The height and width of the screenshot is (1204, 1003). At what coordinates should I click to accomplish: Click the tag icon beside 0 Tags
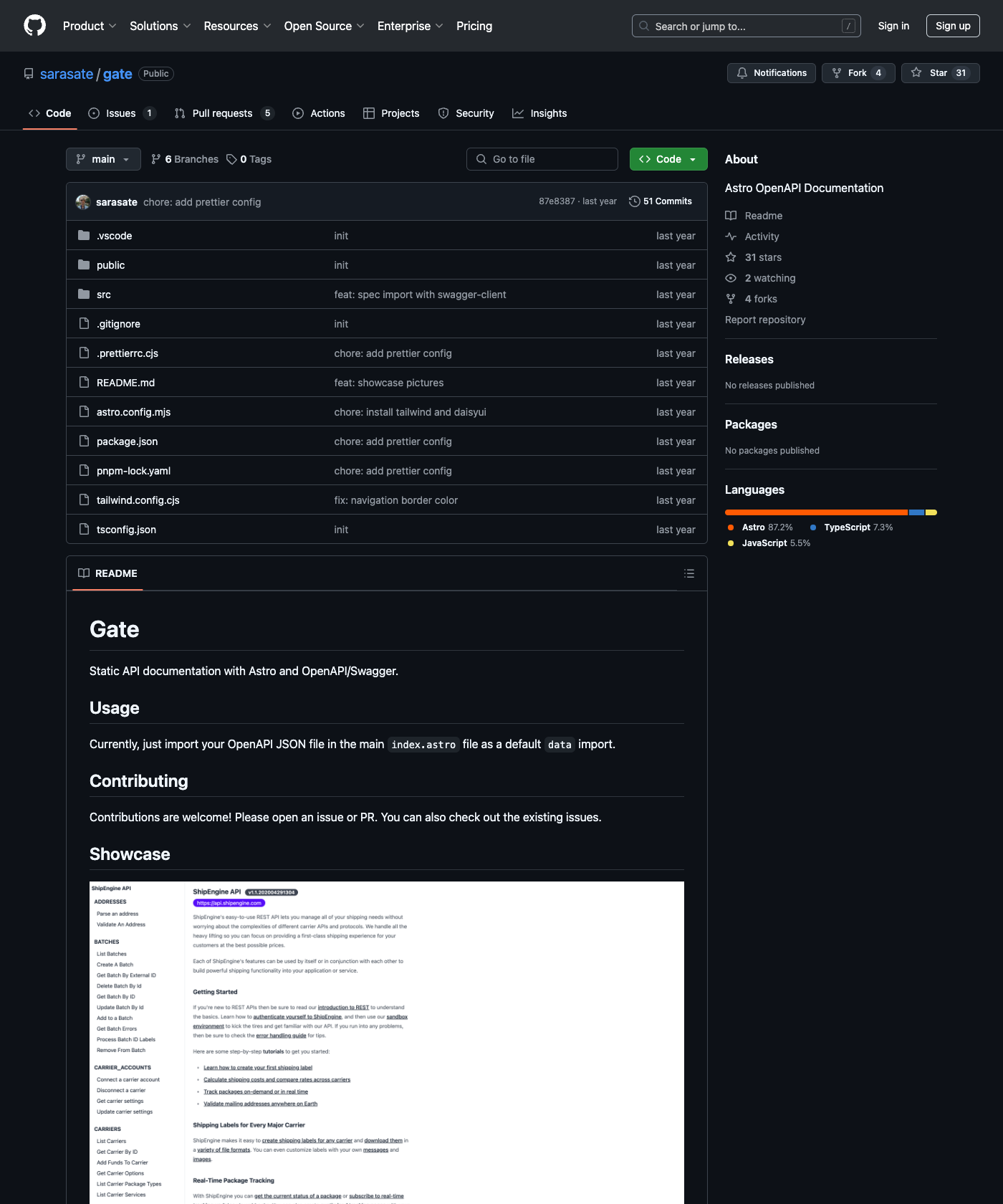pyautogui.click(x=231, y=159)
